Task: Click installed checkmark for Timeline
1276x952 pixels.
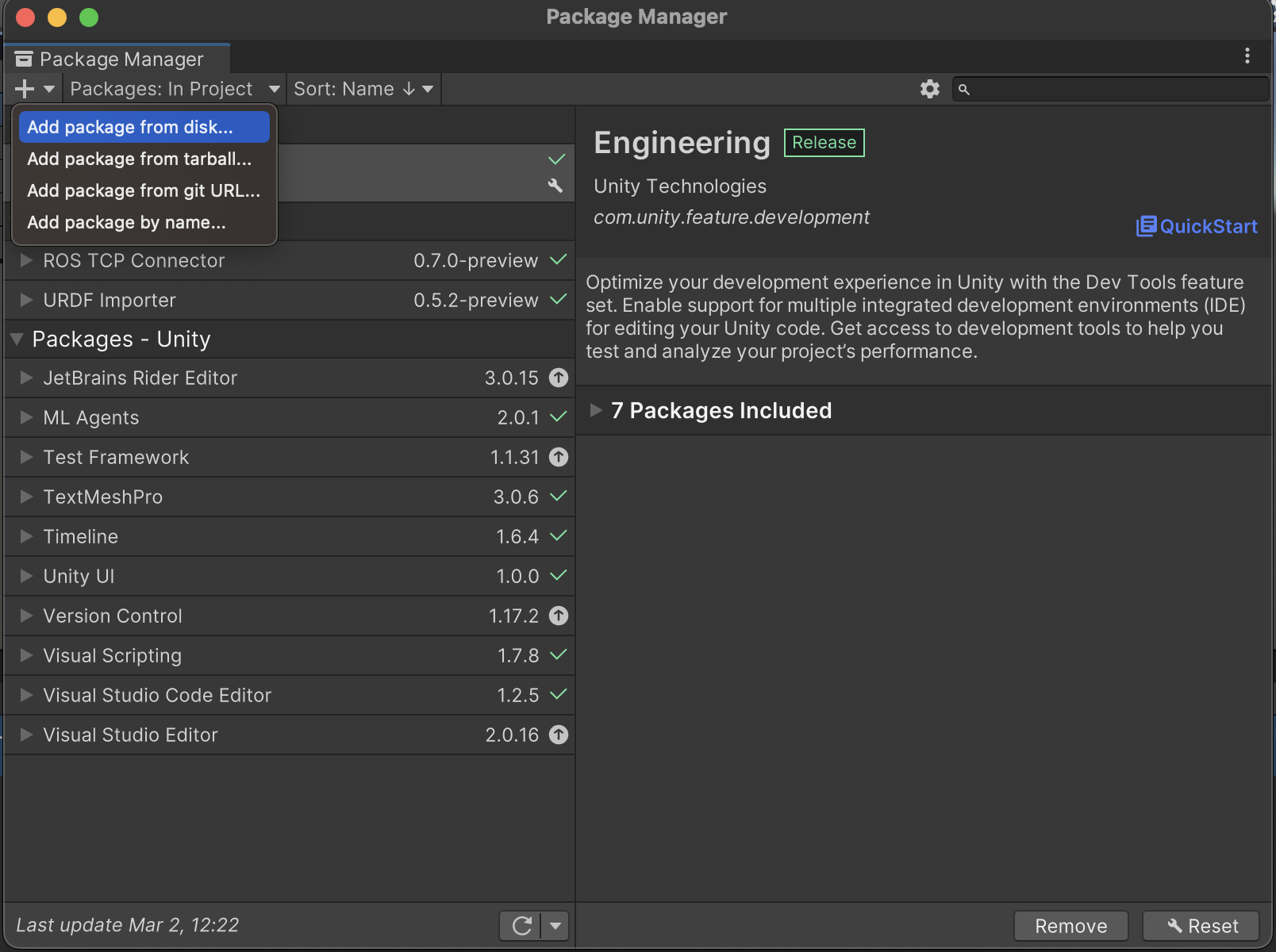Action: point(559,535)
